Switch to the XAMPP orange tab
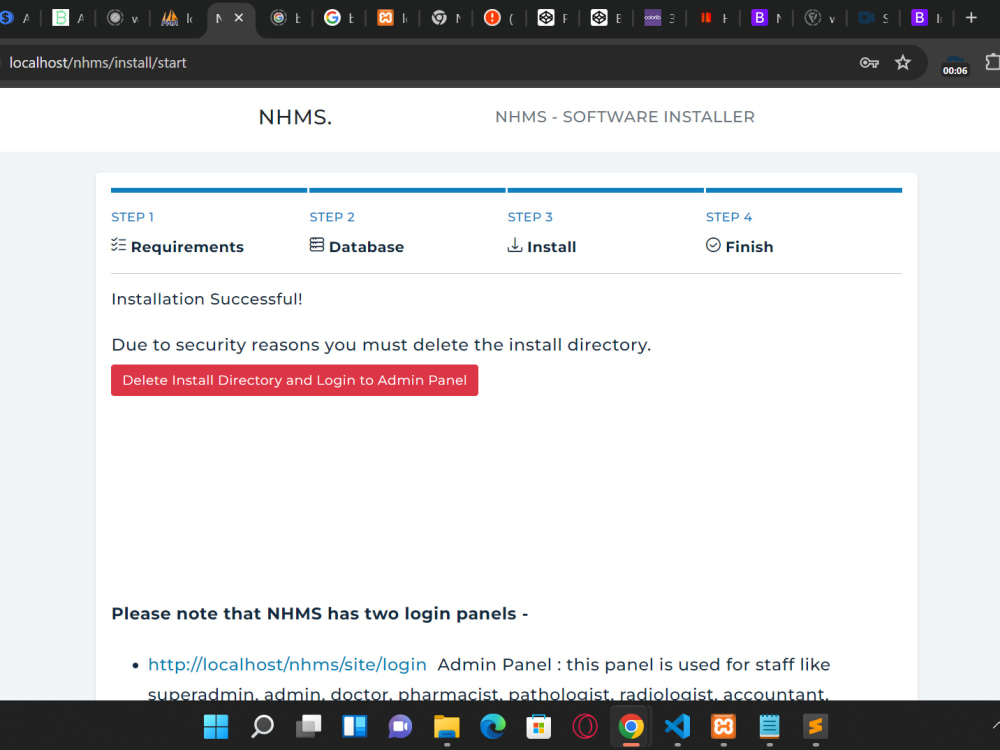This screenshot has height=750, width=1000. pyautogui.click(x=385, y=18)
